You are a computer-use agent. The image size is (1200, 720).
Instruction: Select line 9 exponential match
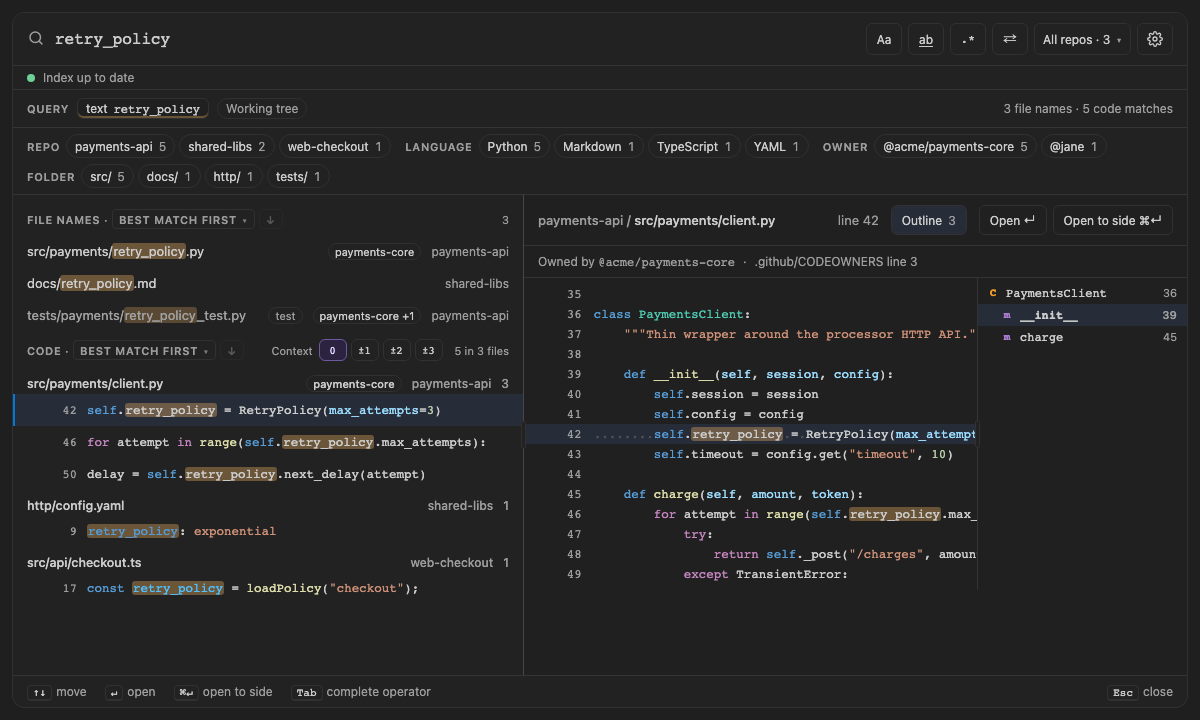[x=268, y=531]
